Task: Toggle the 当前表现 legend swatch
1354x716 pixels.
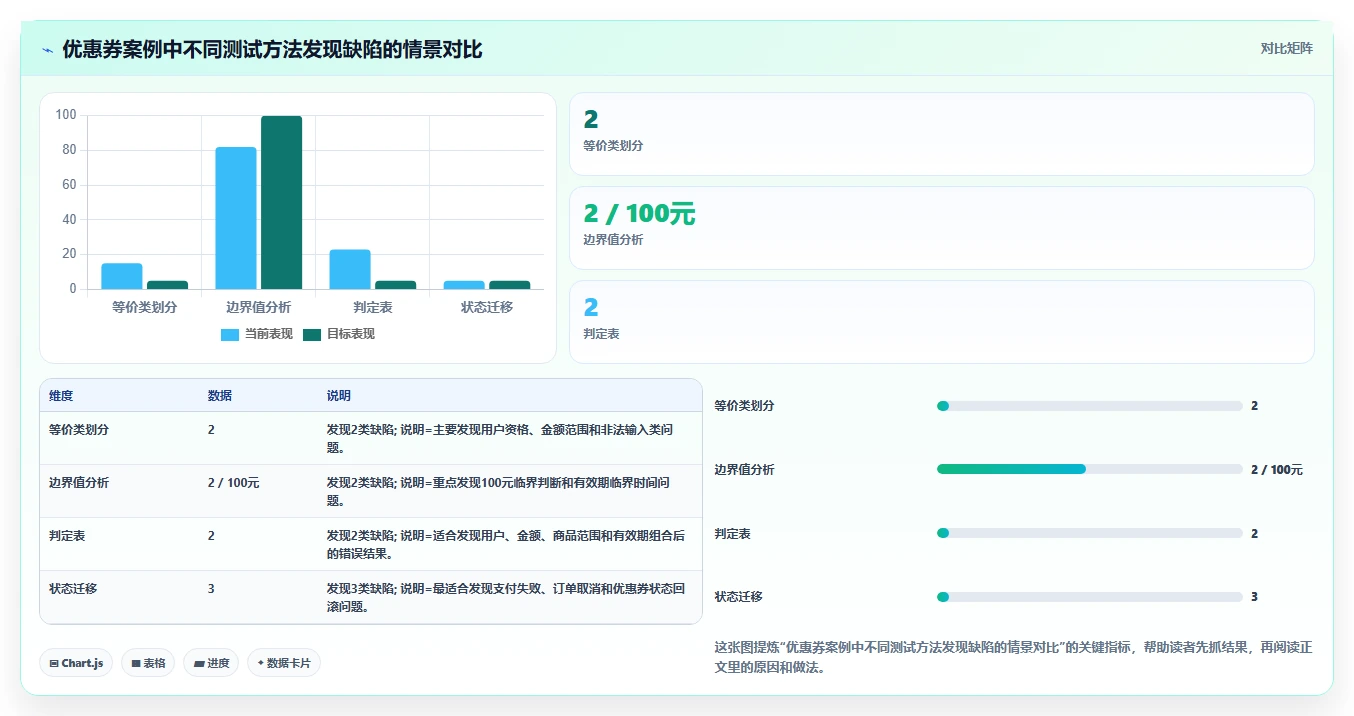Action: coord(230,334)
